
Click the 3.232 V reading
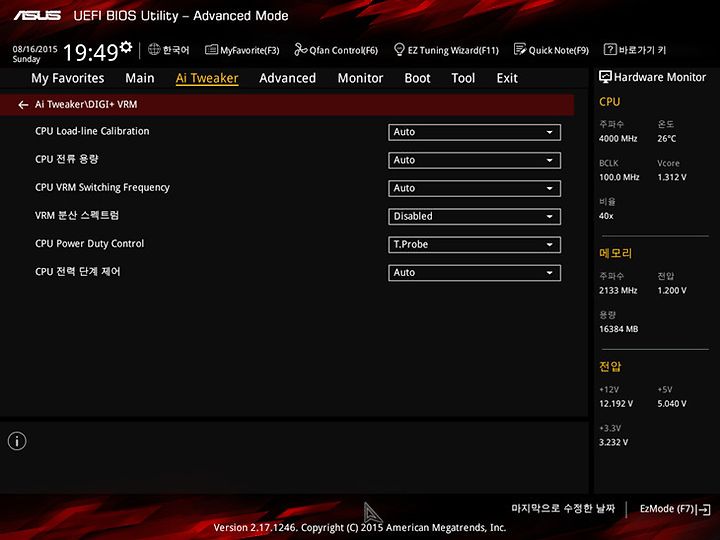tap(613, 443)
